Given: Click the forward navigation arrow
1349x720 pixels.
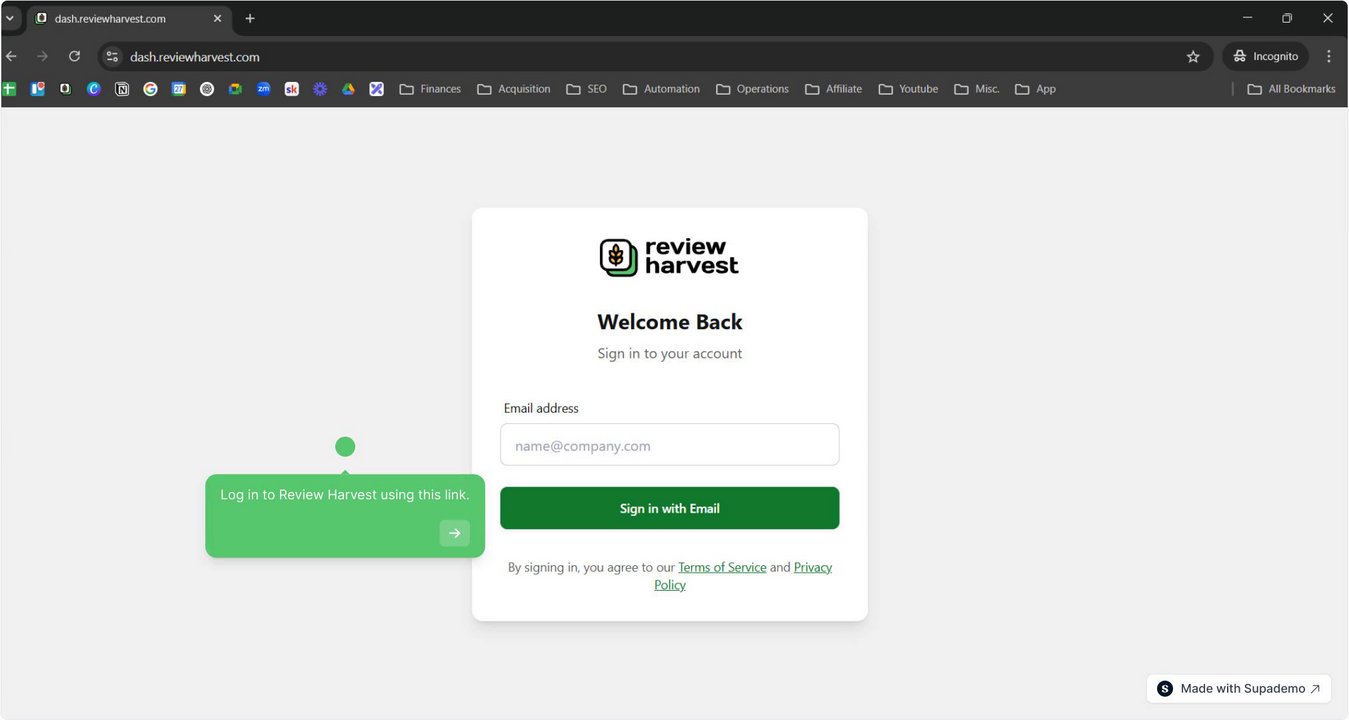Looking at the screenshot, I should [42, 57].
